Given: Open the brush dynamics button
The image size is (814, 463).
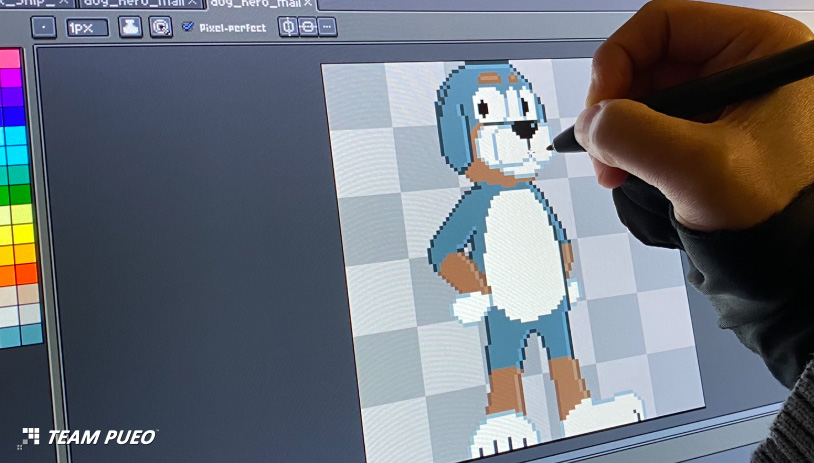Looking at the screenshot, I should coord(161,26).
